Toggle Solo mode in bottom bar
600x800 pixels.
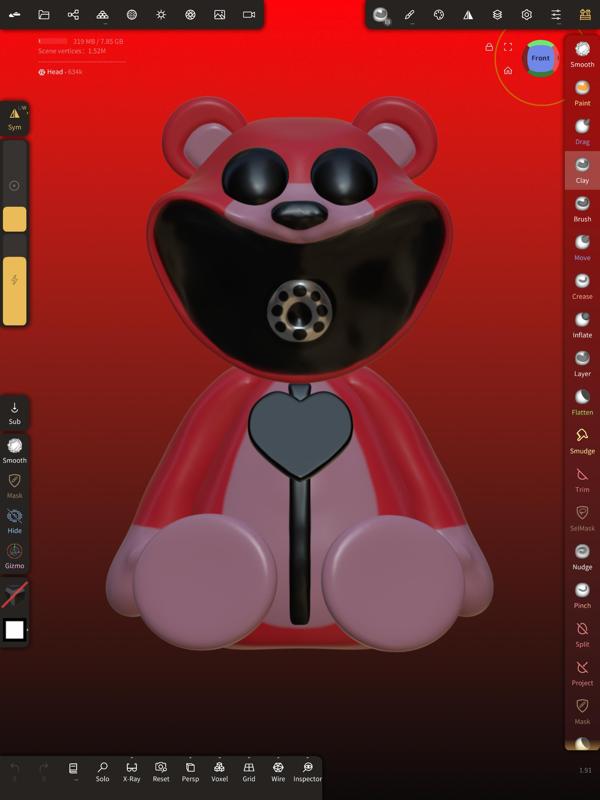pyautogui.click(x=103, y=771)
